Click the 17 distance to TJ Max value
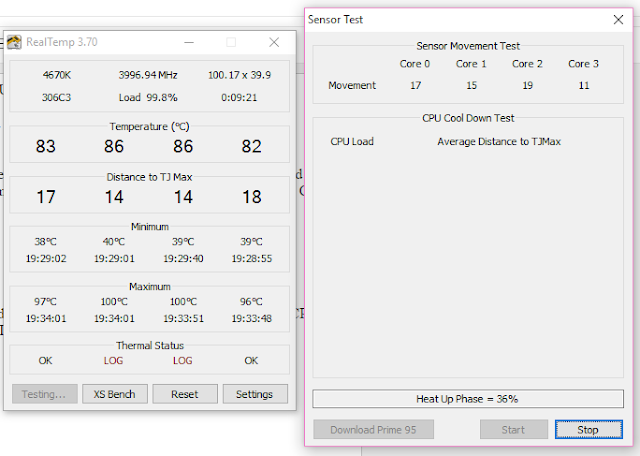This screenshot has height=456, width=640. 46,197
